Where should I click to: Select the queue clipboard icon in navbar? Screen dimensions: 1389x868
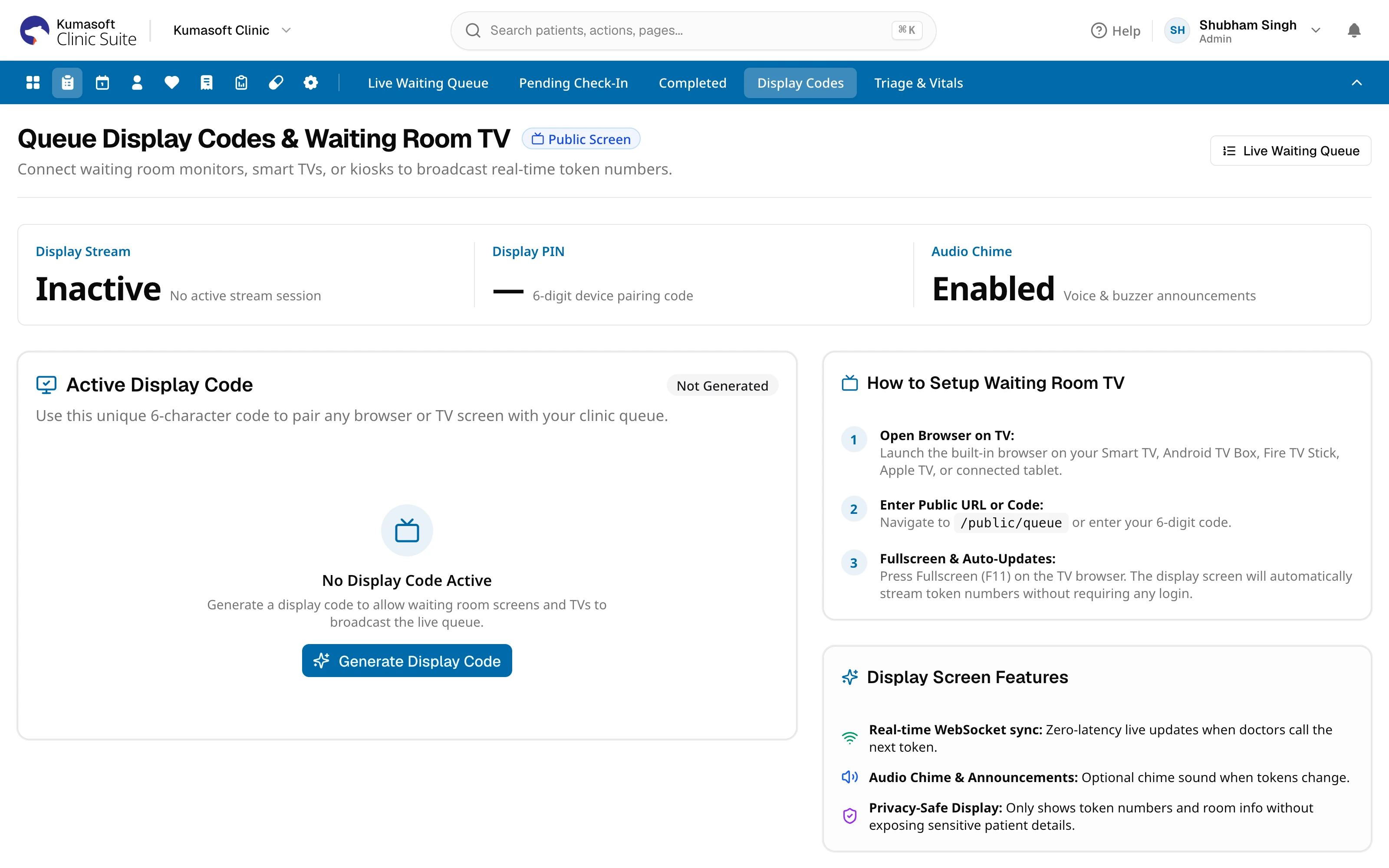pyautogui.click(x=68, y=82)
